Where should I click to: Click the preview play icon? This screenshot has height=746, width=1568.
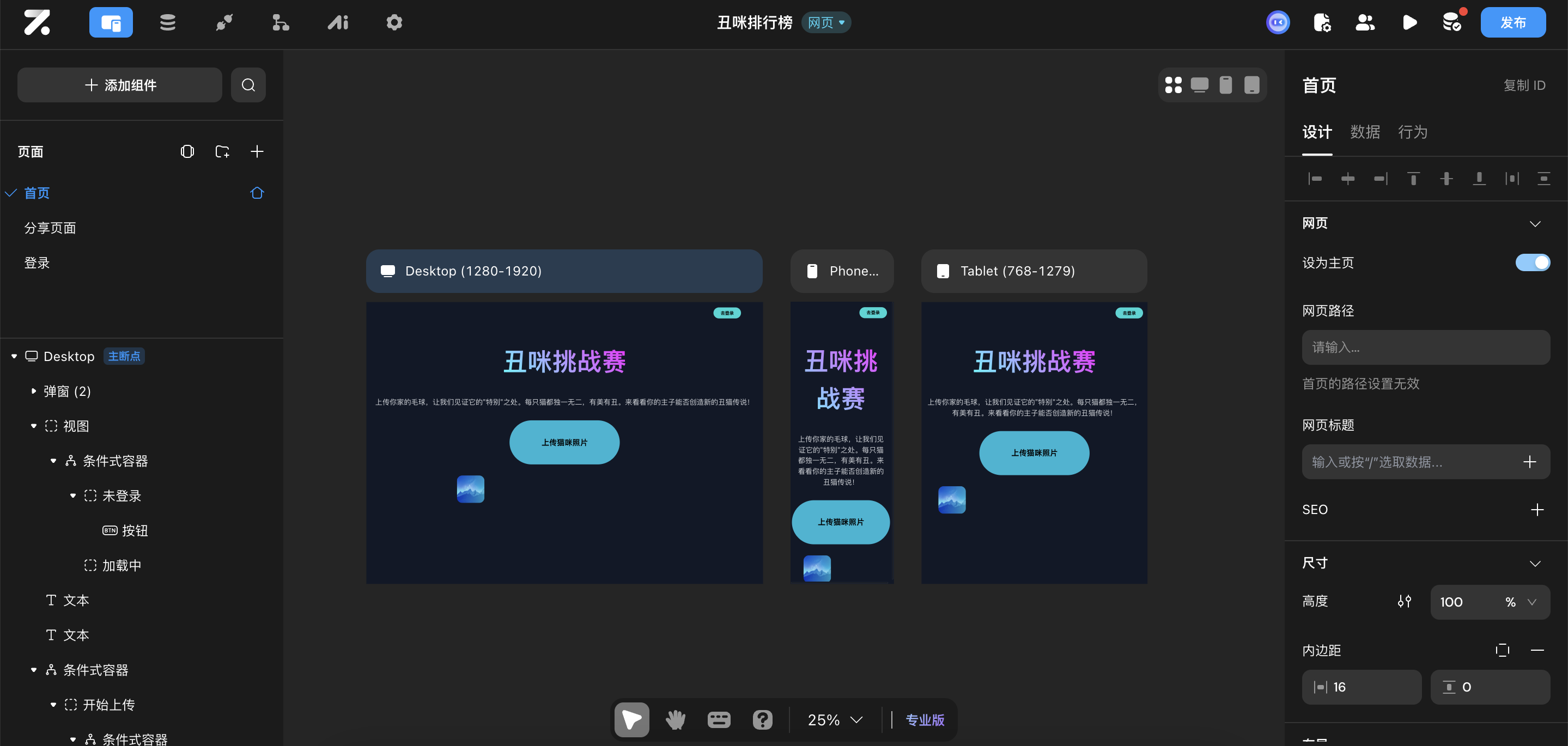[1409, 22]
